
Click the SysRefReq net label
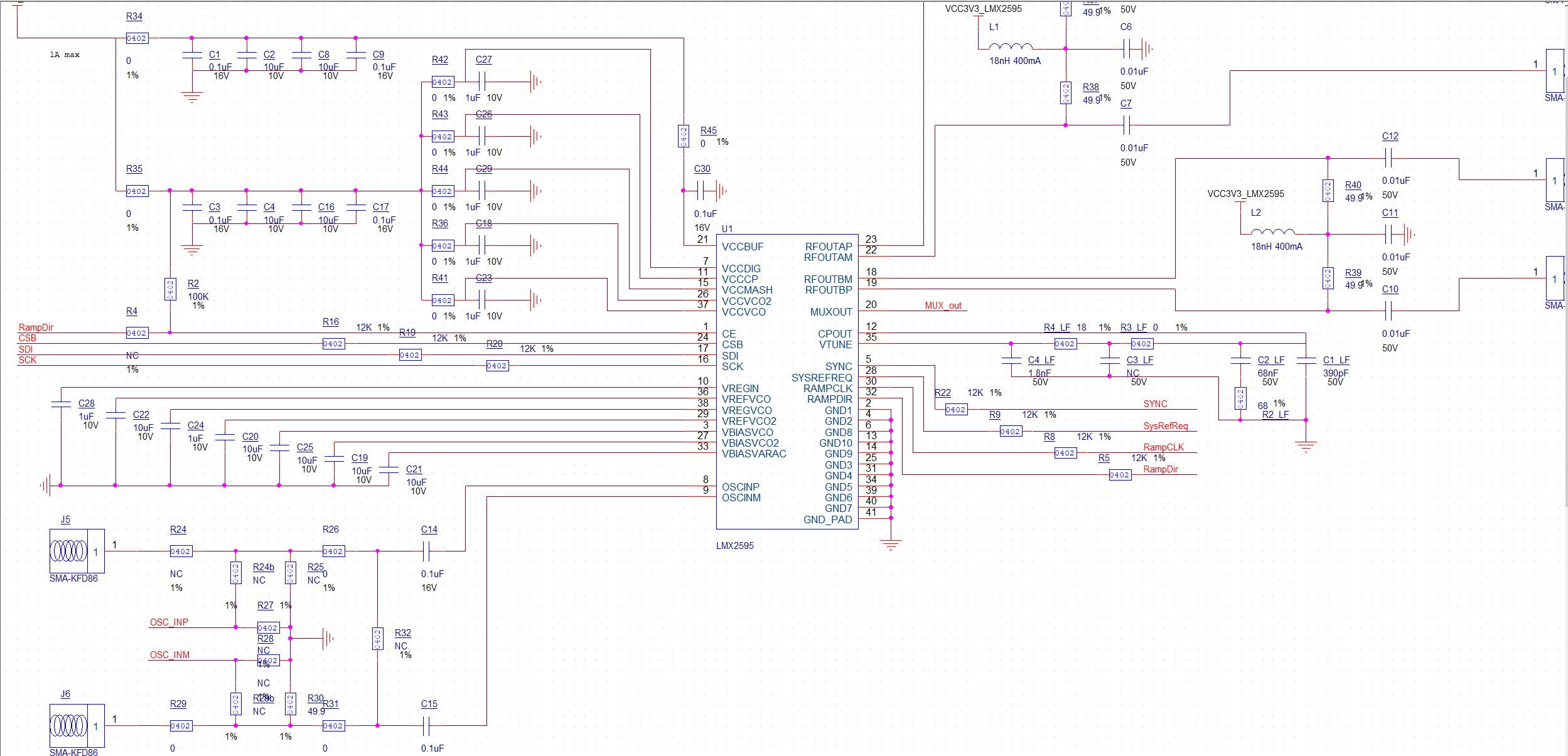click(x=1165, y=426)
